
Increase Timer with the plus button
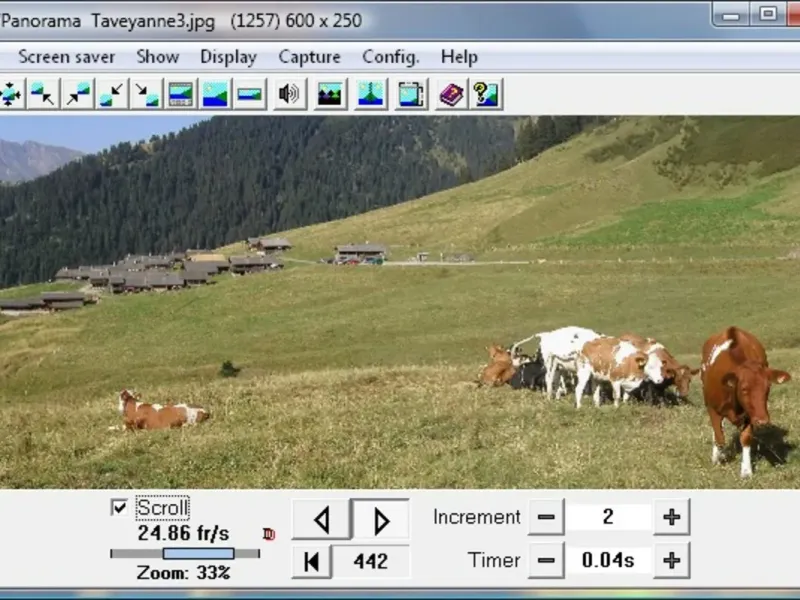click(671, 561)
